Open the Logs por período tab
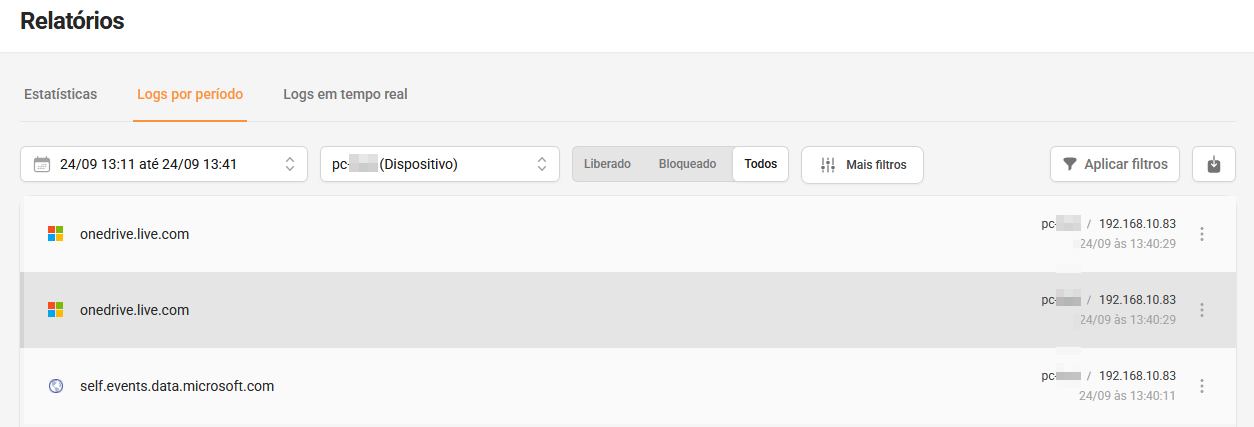This screenshot has height=427, width=1254. [190, 94]
